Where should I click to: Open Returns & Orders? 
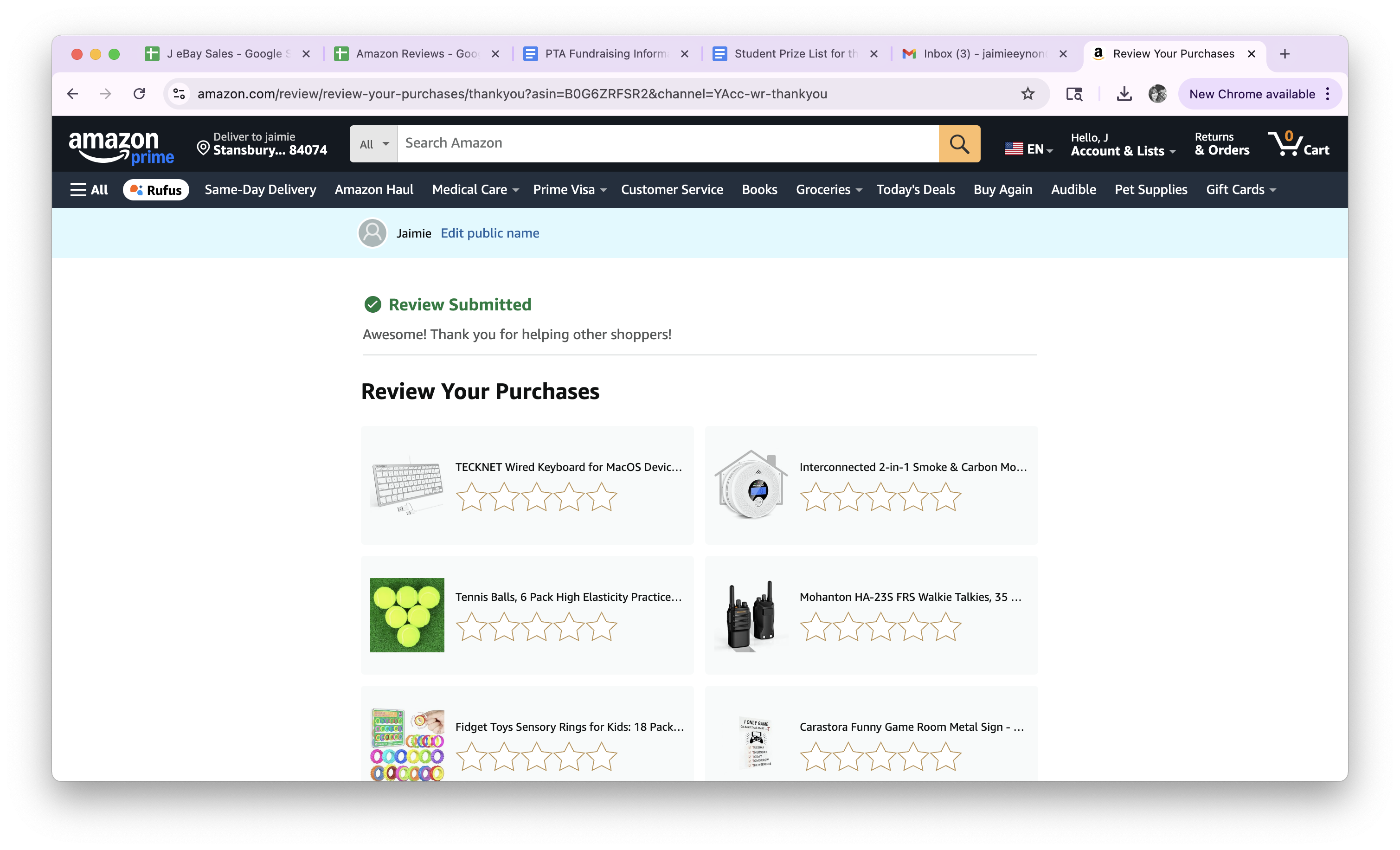coord(1221,144)
